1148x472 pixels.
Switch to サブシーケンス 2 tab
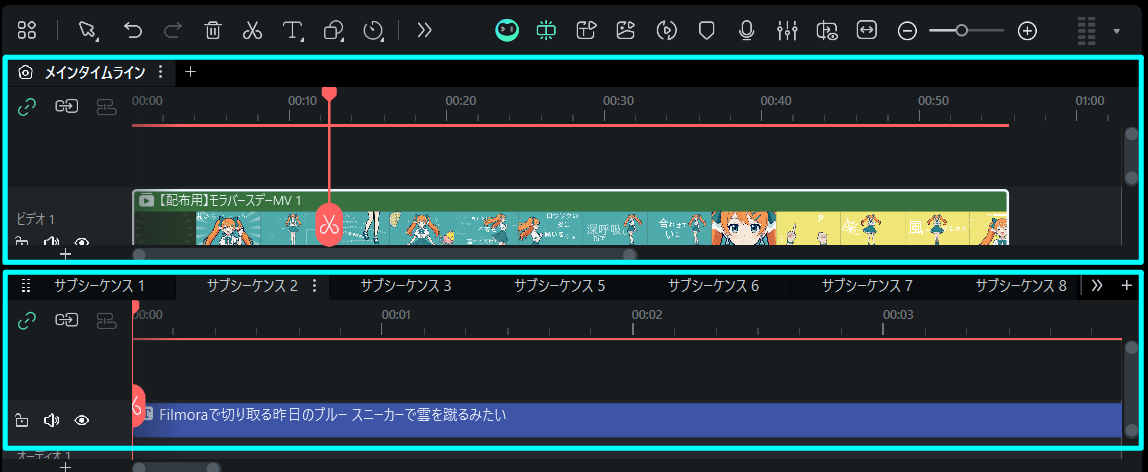tap(252, 286)
